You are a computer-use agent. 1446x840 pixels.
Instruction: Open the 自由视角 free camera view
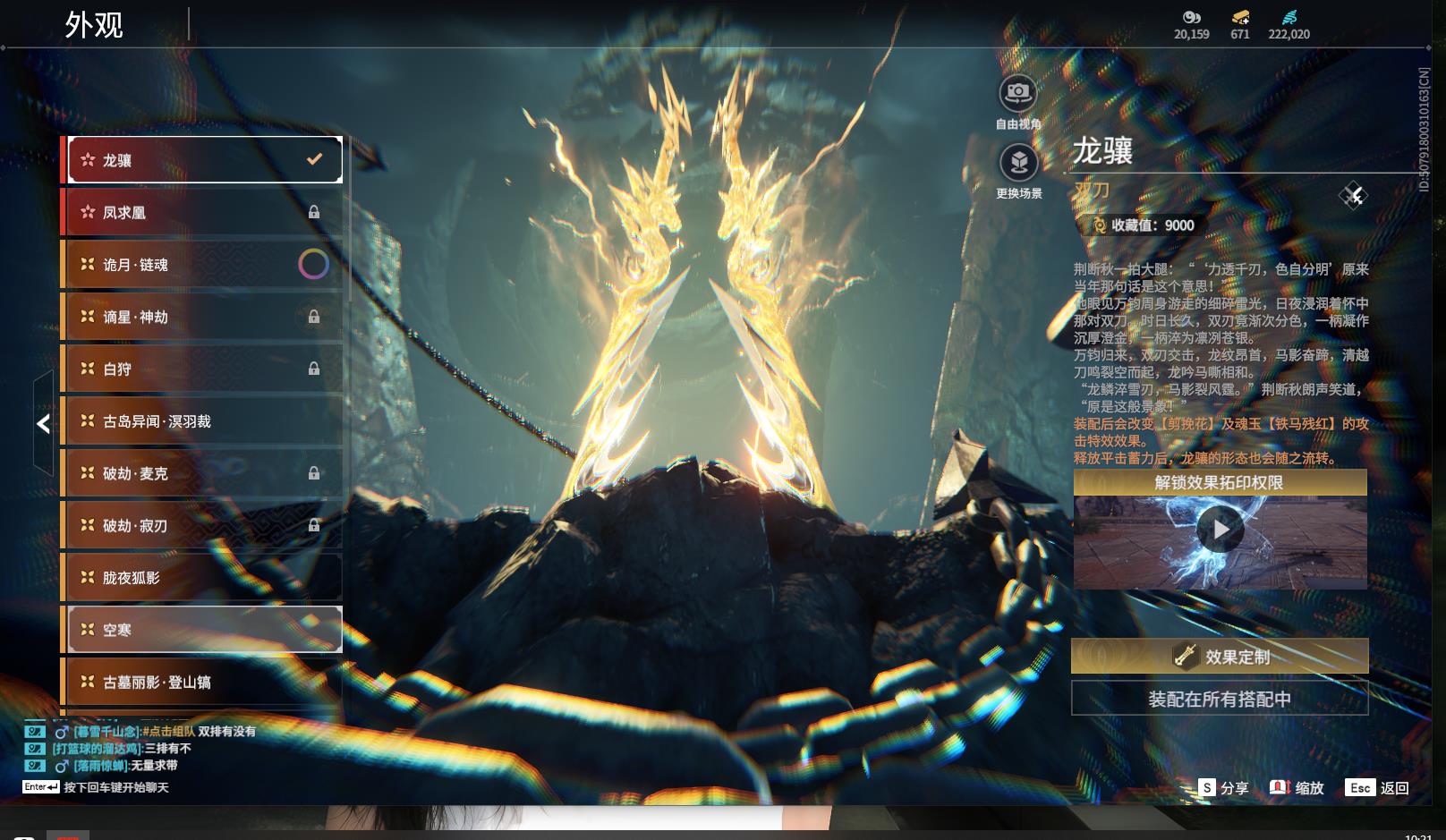pos(1018,92)
